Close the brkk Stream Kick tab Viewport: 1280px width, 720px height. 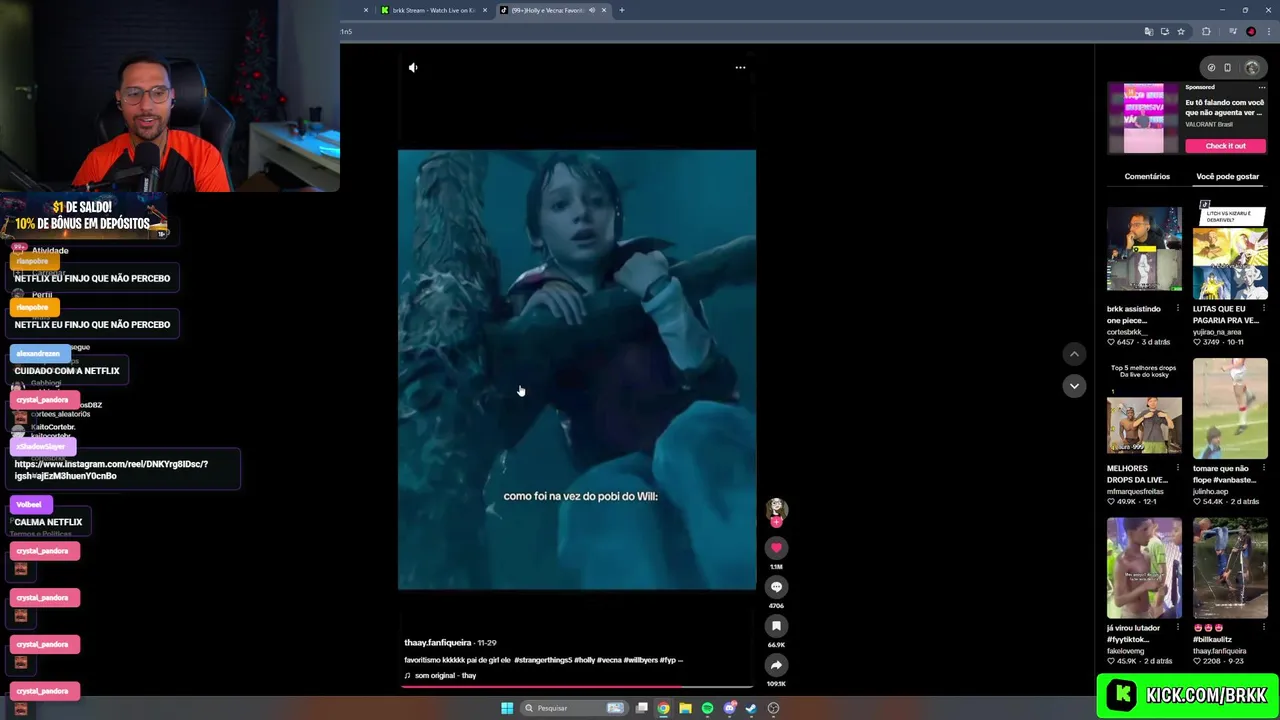(485, 10)
